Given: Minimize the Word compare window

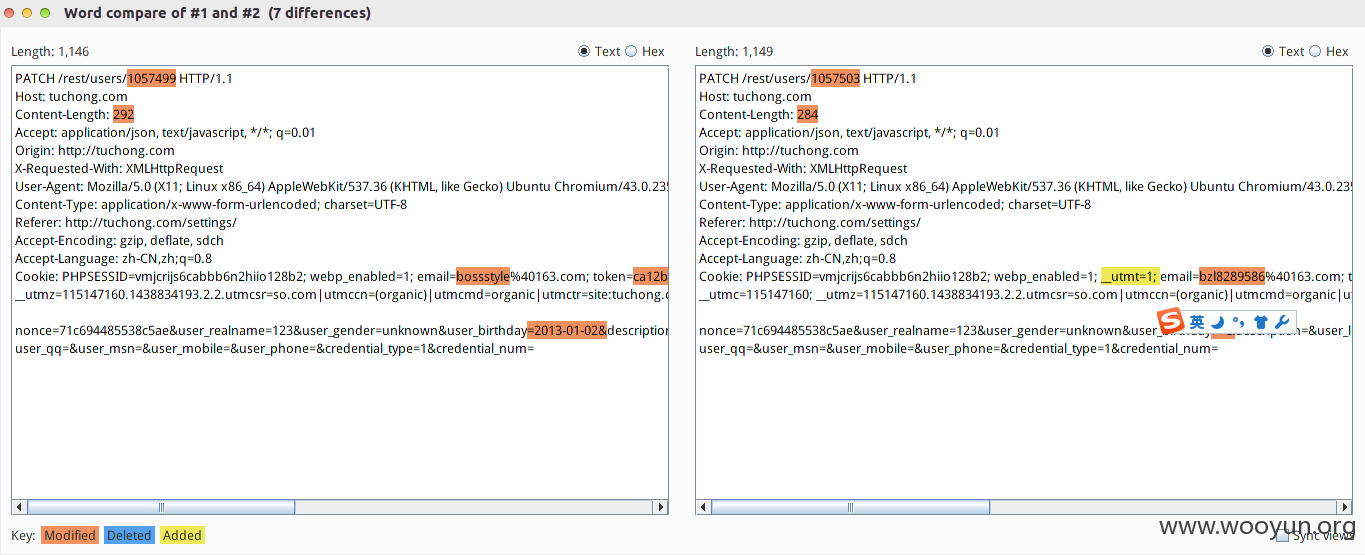Looking at the screenshot, I should click(27, 13).
